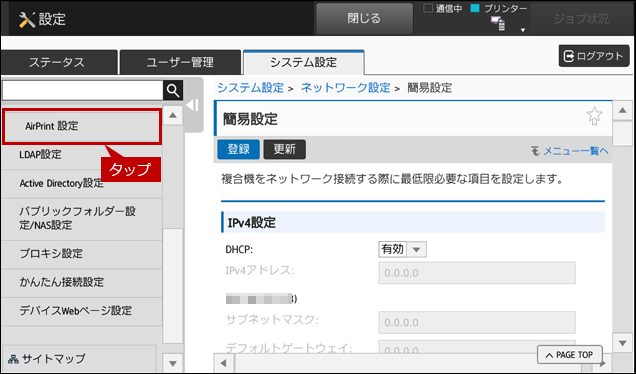Open the ジョブ状況 job status button
The image size is (636, 374).
click(x=581, y=19)
